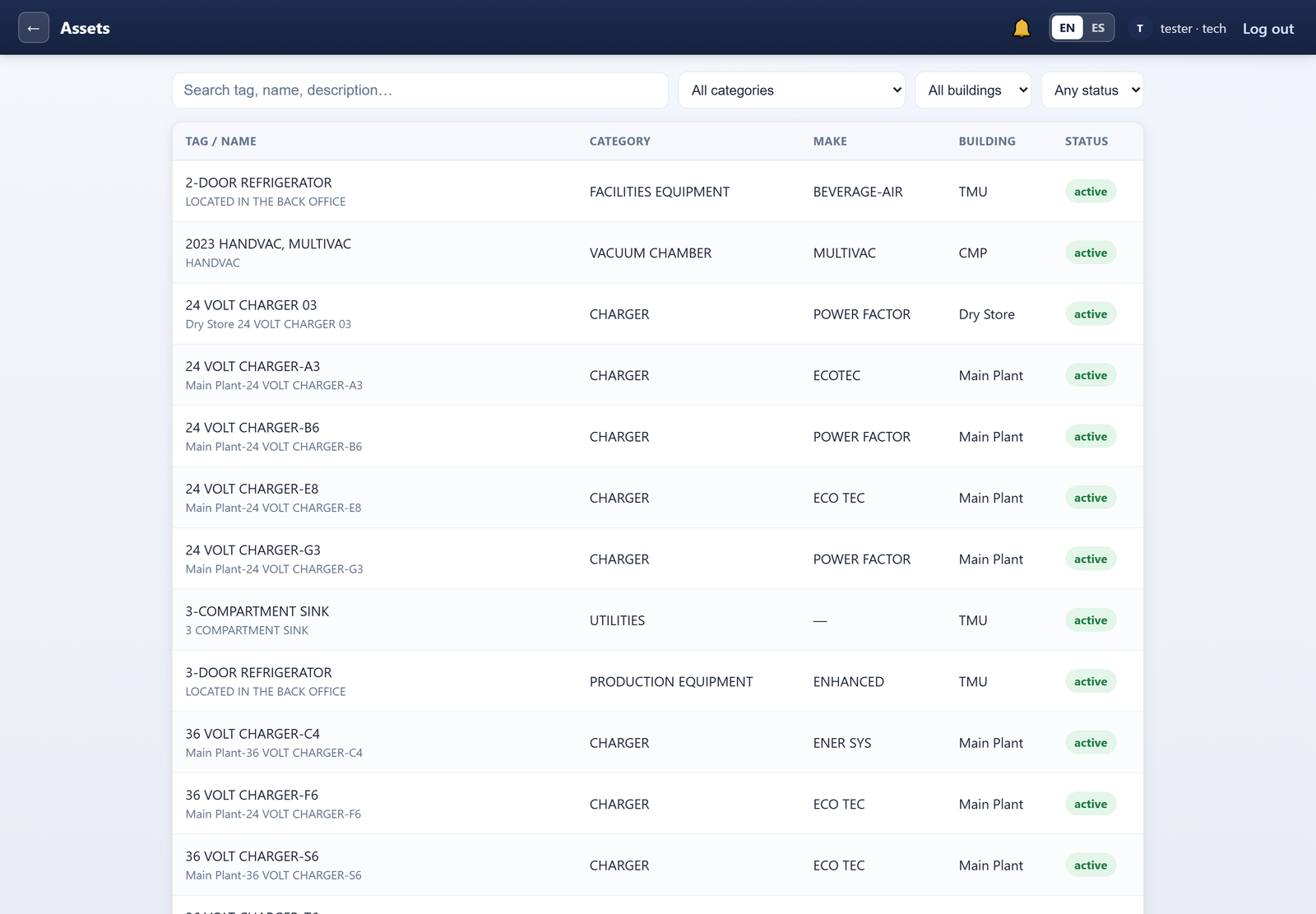Focus the search tag, name, description field

point(420,90)
